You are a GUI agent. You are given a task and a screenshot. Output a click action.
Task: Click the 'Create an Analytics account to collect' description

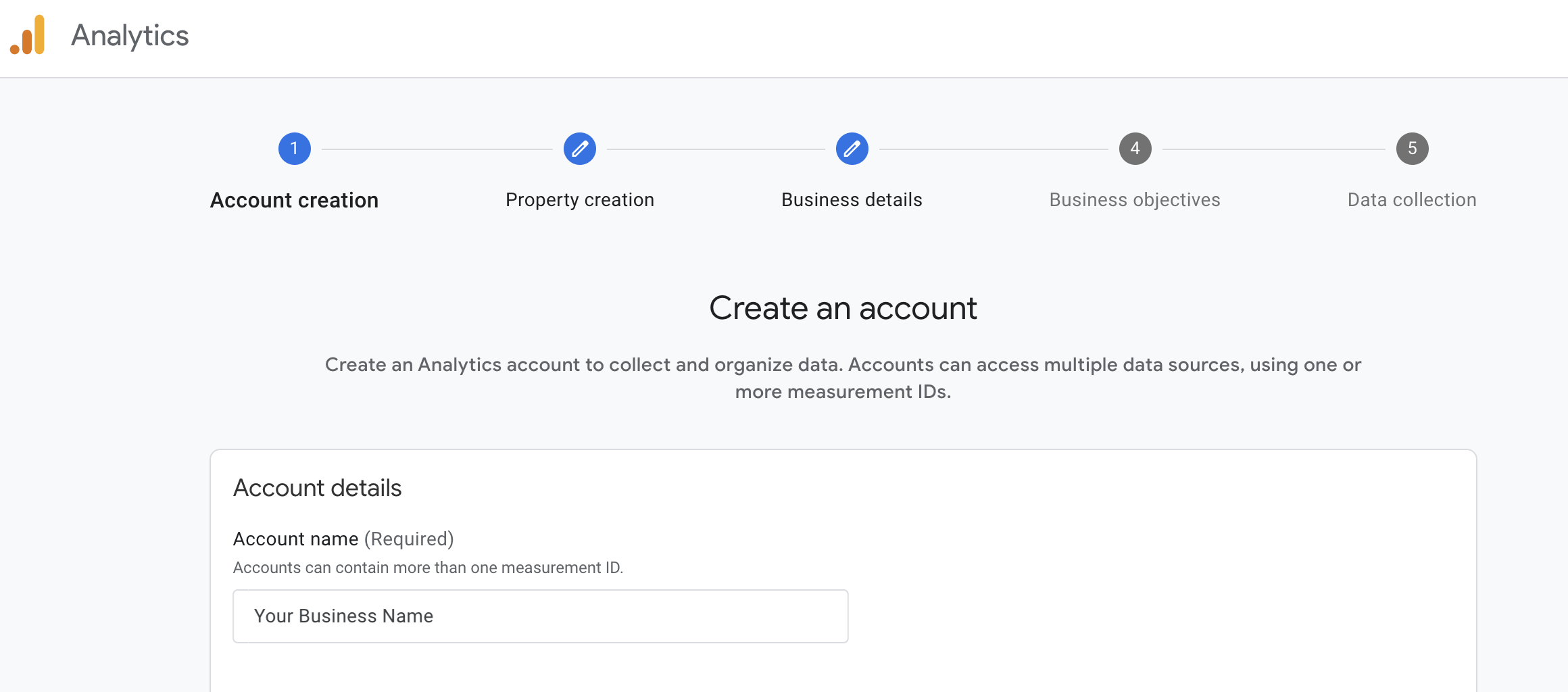pos(843,378)
